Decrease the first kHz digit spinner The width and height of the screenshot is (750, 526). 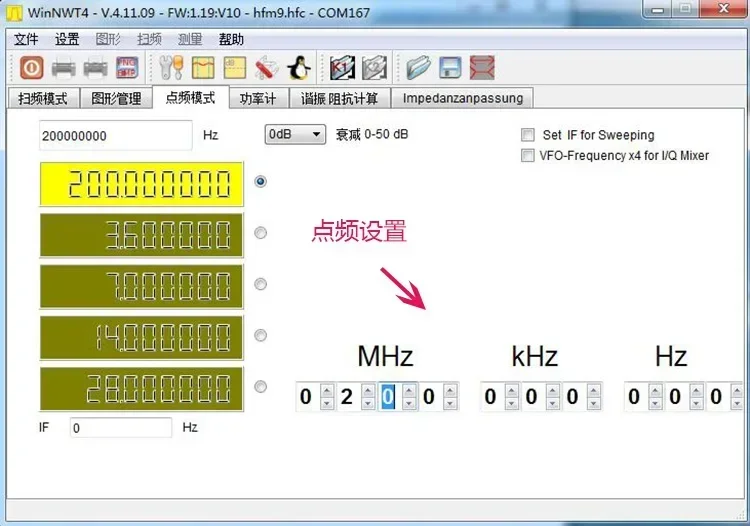[x=511, y=403]
